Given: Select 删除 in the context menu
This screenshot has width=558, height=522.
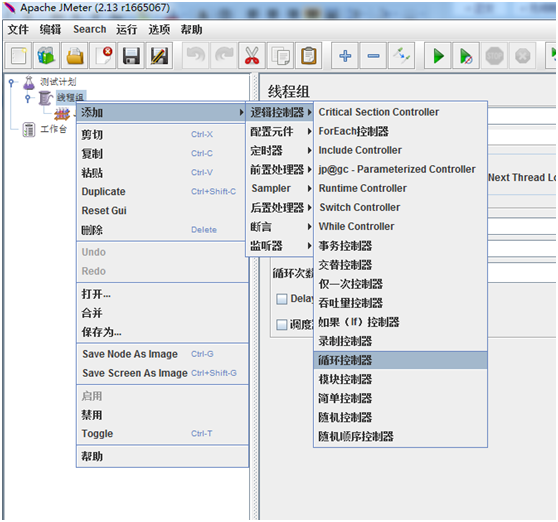Looking at the screenshot, I should (x=162, y=230).
